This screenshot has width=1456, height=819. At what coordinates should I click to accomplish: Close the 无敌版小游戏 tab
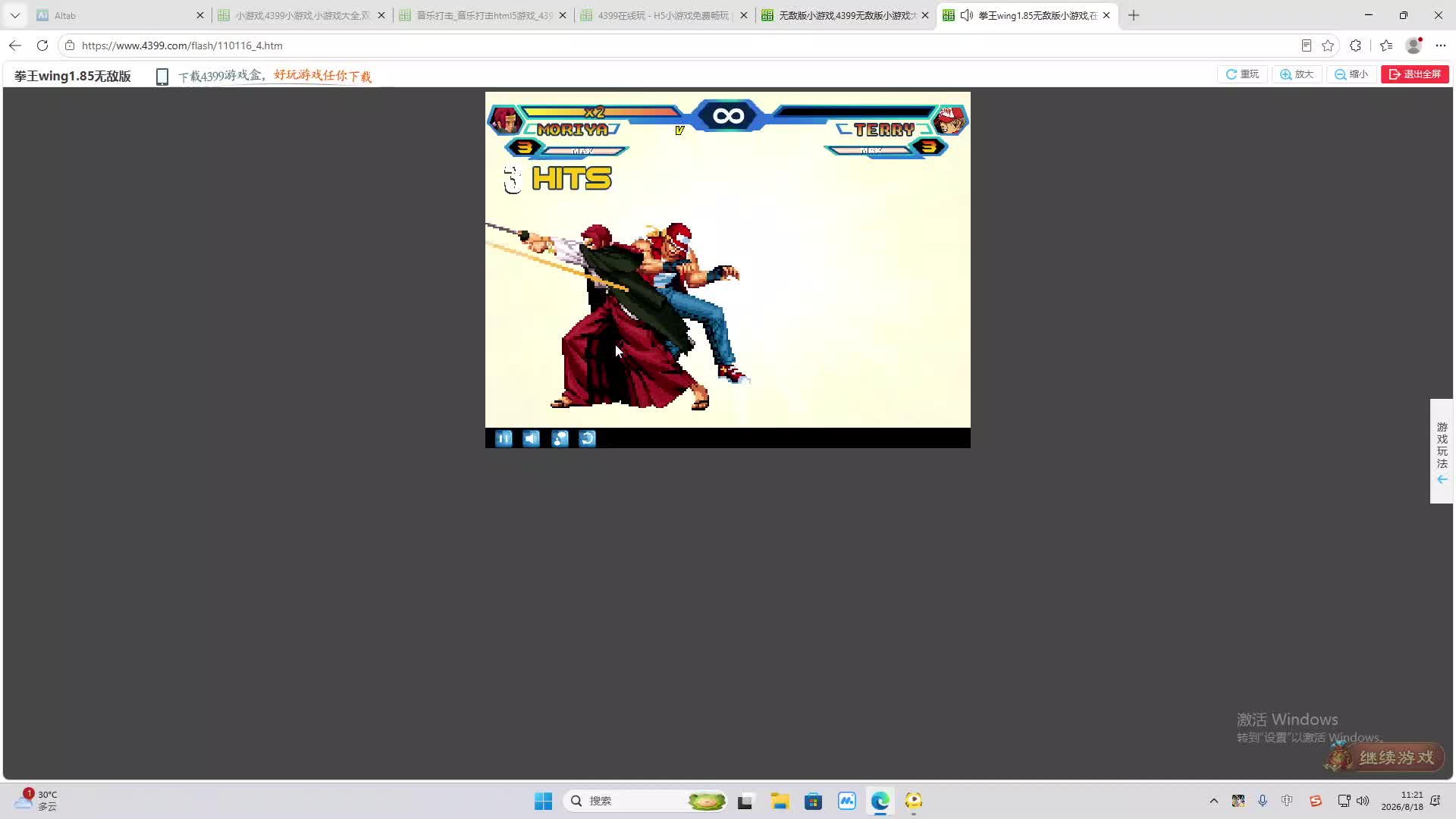point(925,15)
